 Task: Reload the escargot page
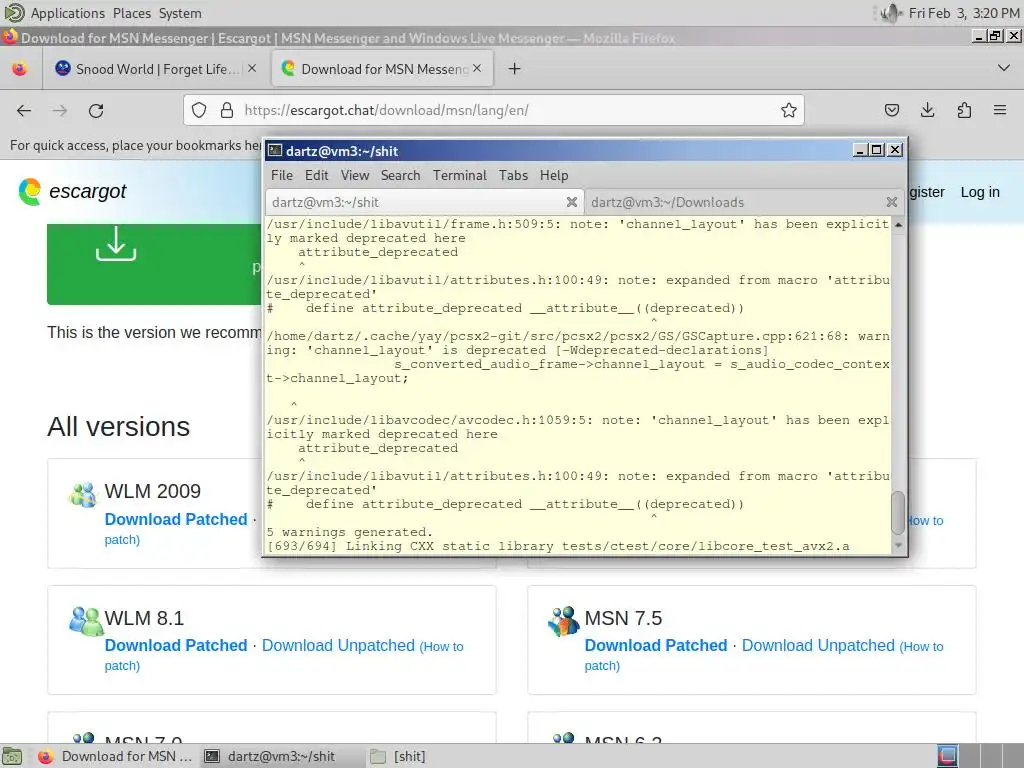tap(96, 110)
